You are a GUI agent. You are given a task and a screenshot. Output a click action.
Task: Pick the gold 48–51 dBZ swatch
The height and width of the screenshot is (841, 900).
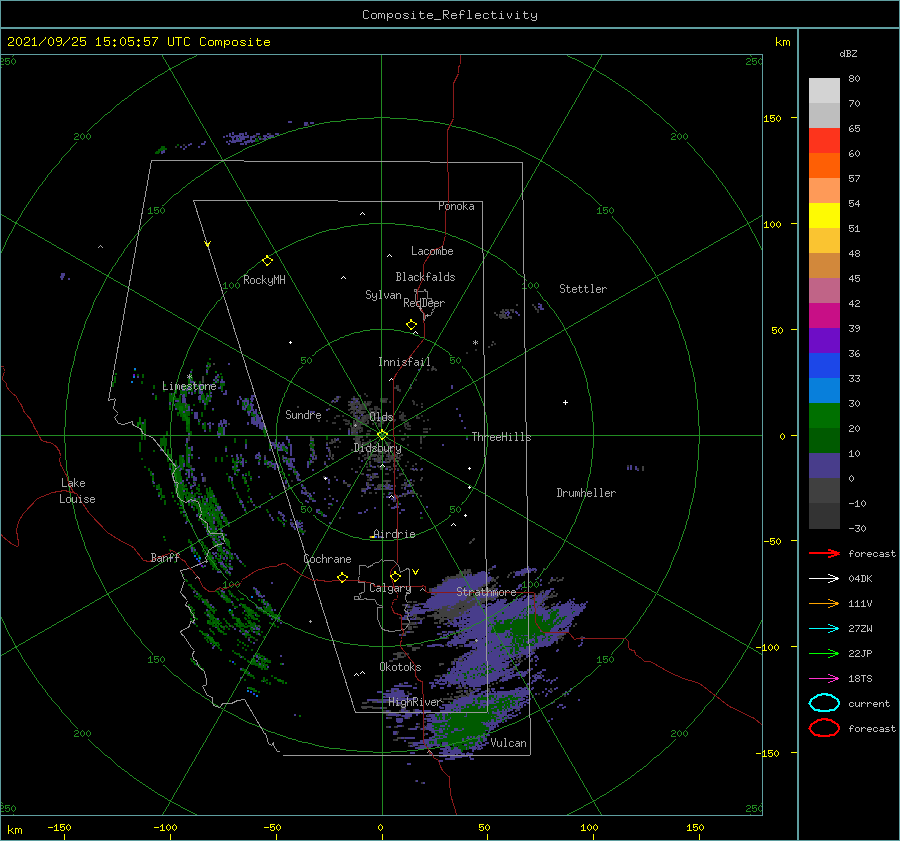click(824, 241)
